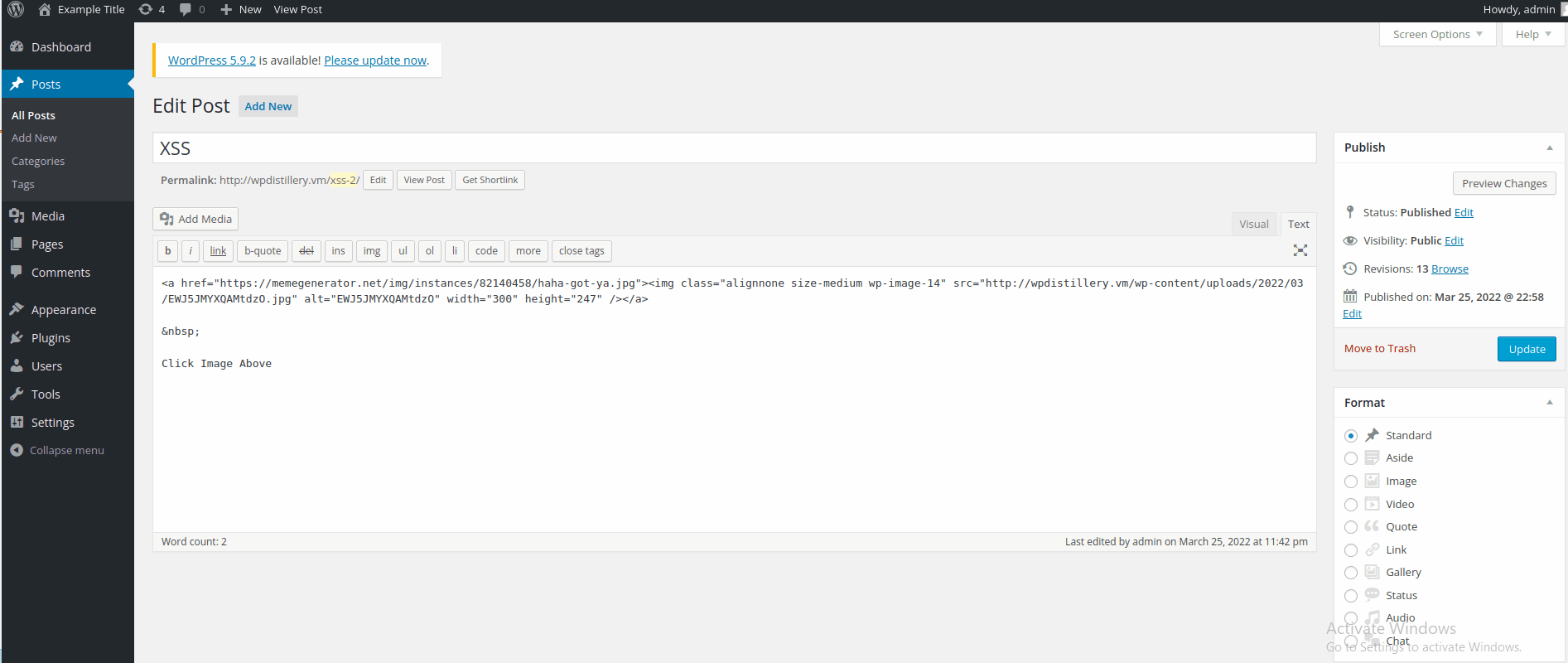Collapse the Publish panel arrow
1568x663 pixels.
coord(1550,148)
